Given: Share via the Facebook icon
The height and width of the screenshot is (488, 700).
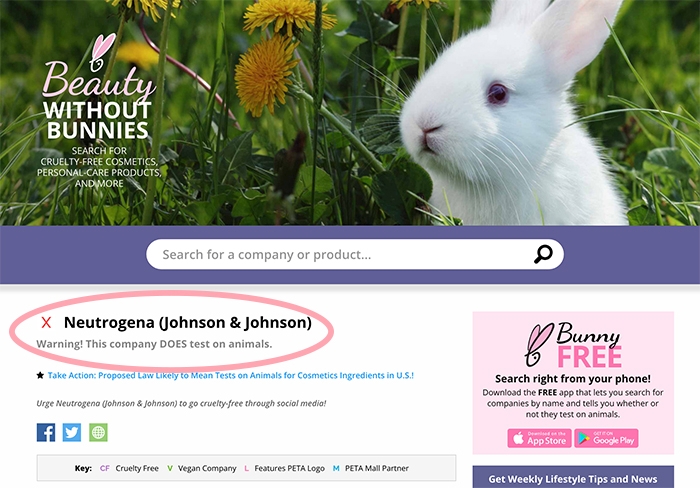Looking at the screenshot, I should pos(46,432).
